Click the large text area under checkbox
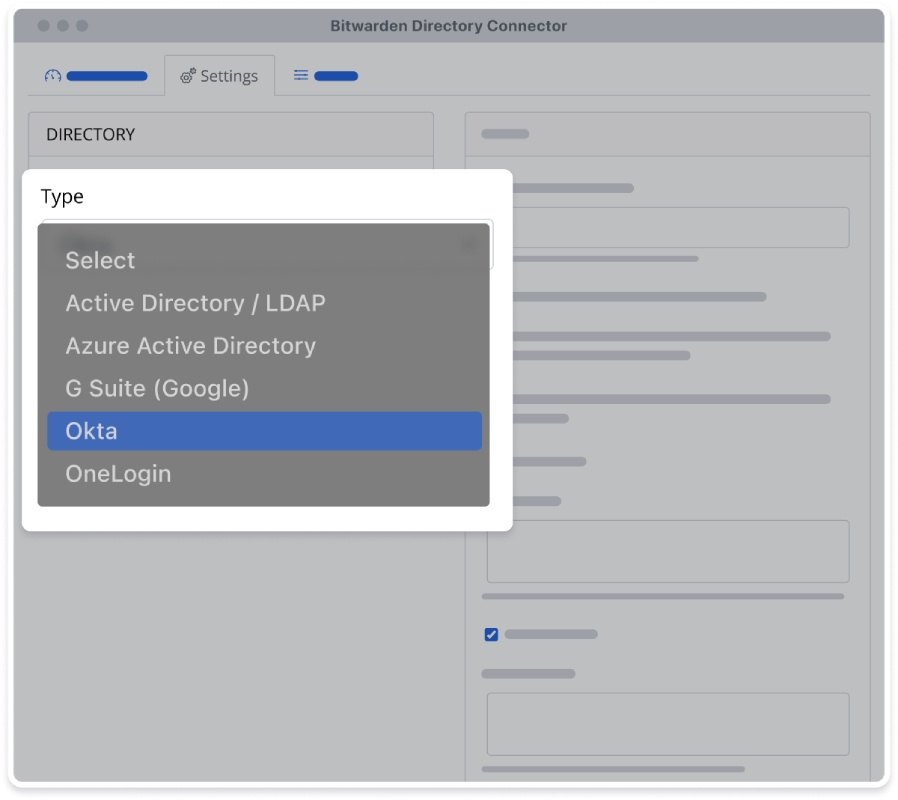Viewport: 898px width, 800px height. 668,724
